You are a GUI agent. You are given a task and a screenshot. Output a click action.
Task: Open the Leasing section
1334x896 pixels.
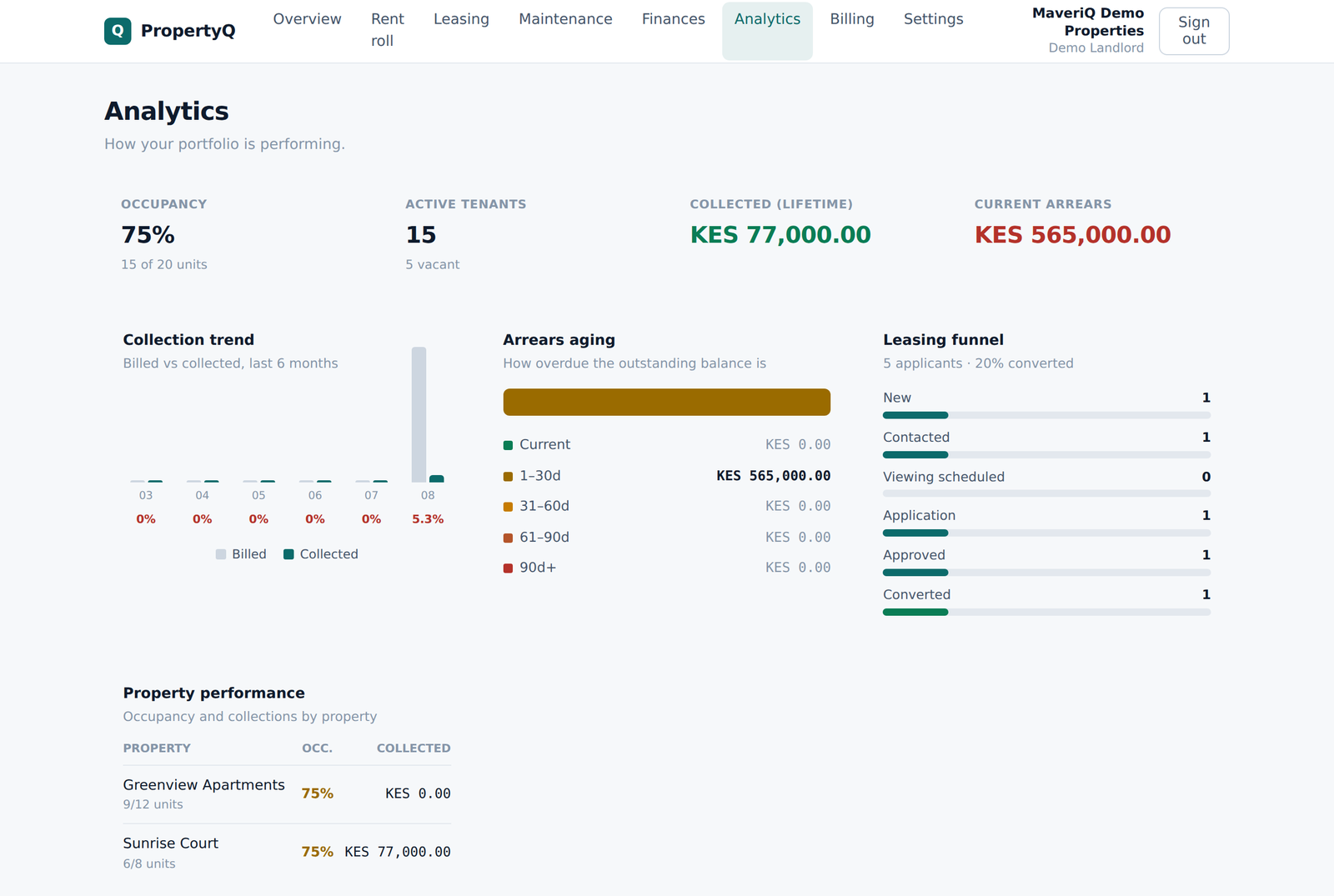click(461, 19)
